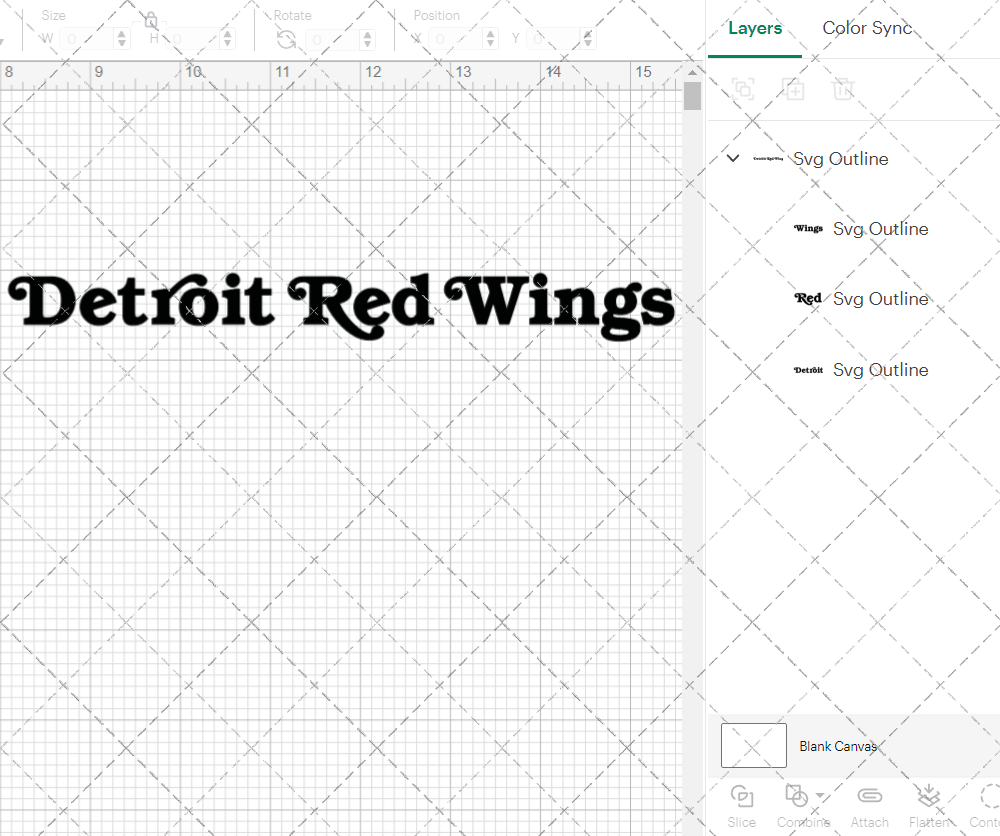The height and width of the screenshot is (836, 1000).
Task: Toggle the size aspect ratio lock
Action: 151,20
